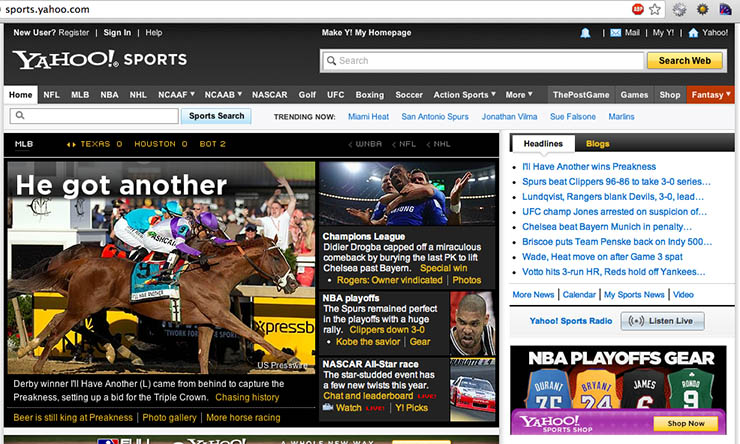This screenshot has height=444, width=740.
Task: Click the browser address bar URL
Action: [x=47, y=9]
